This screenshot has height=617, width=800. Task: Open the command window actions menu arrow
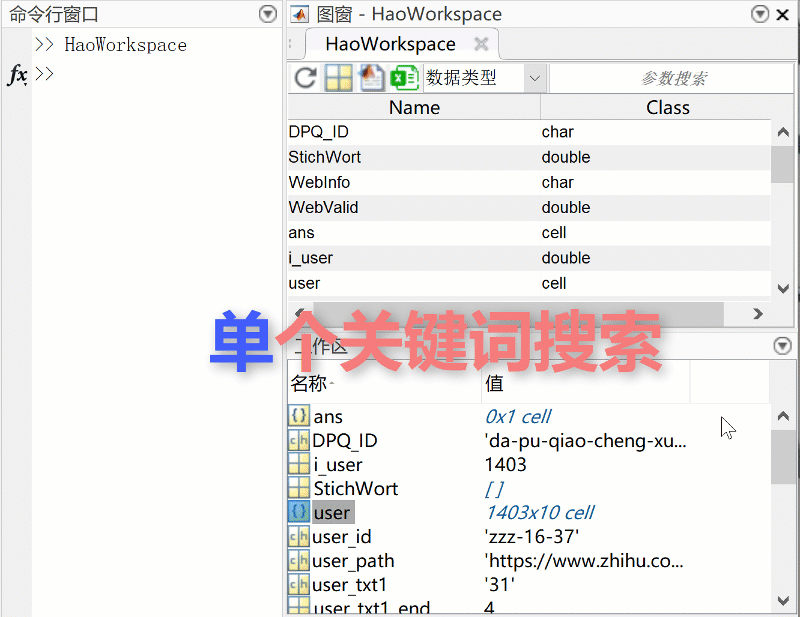pyautogui.click(x=268, y=14)
